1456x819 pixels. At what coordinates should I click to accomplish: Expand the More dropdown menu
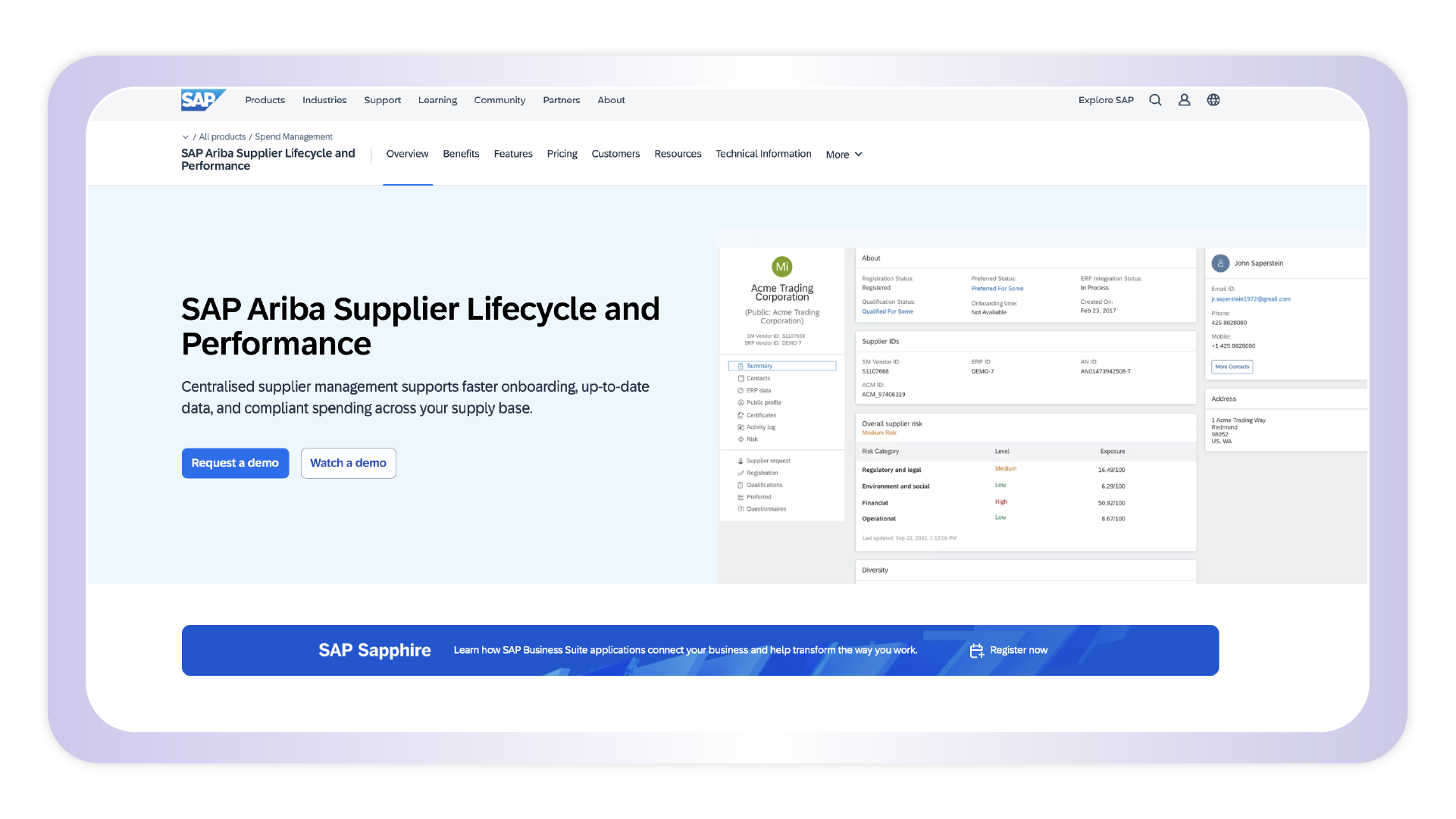tap(844, 155)
